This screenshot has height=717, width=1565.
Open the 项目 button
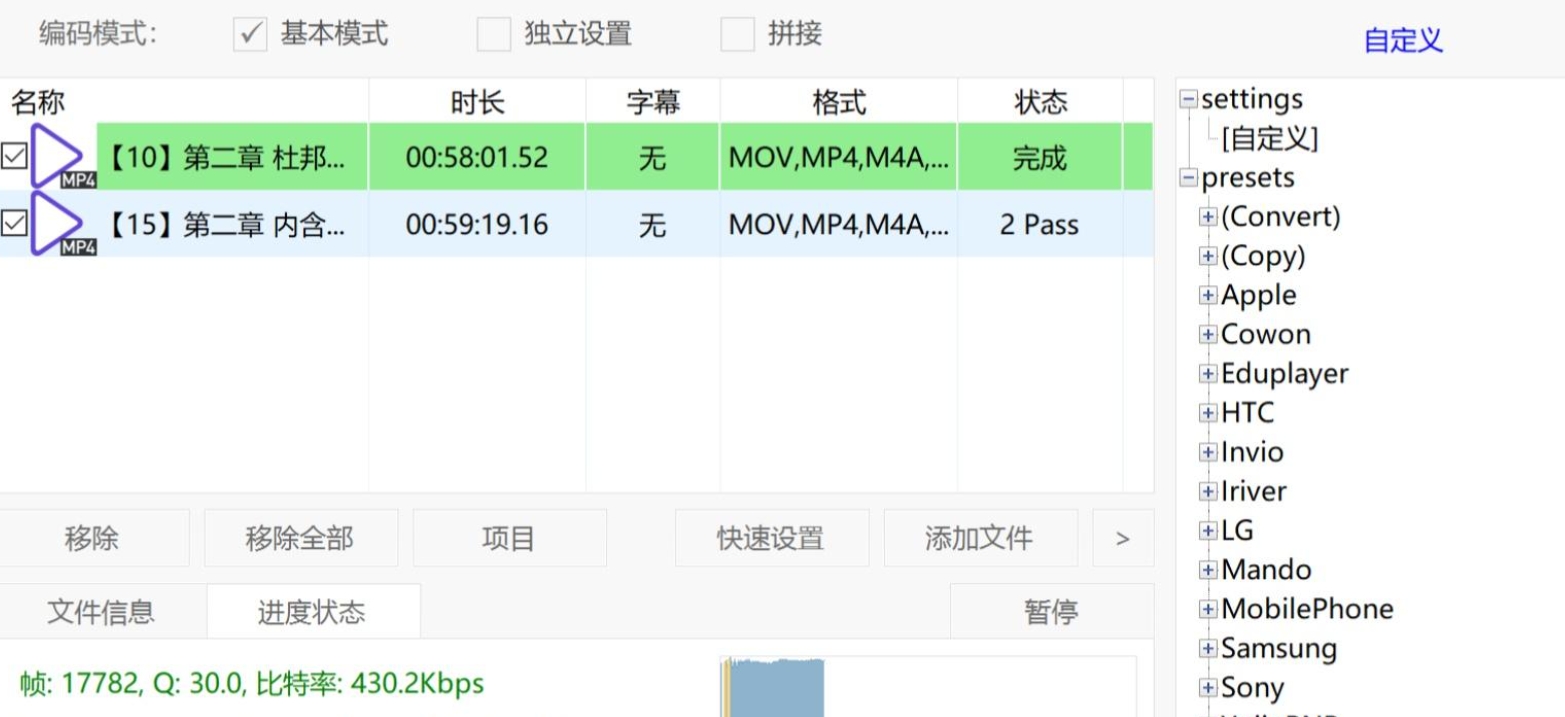[x=509, y=538]
